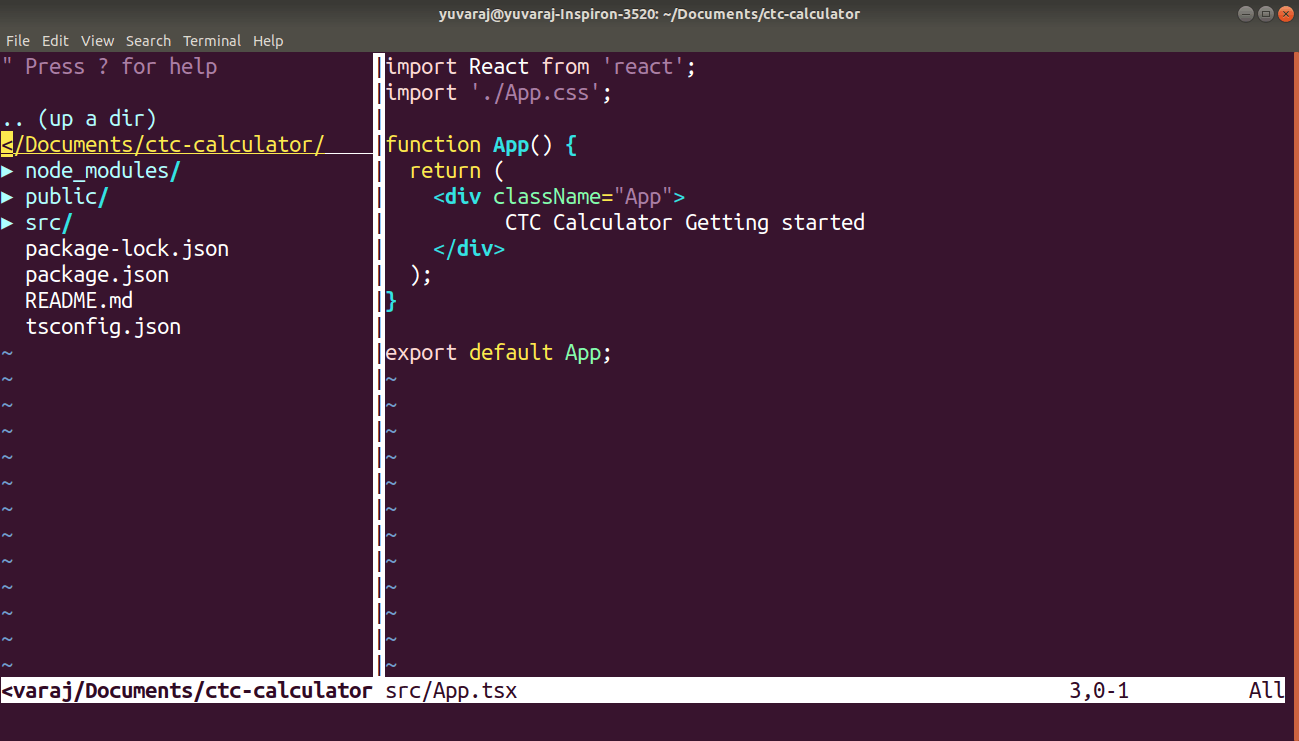The width and height of the screenshot is (1299, 741).
Task: Maximize the terminal window
Action: (x=1265, y=14)
